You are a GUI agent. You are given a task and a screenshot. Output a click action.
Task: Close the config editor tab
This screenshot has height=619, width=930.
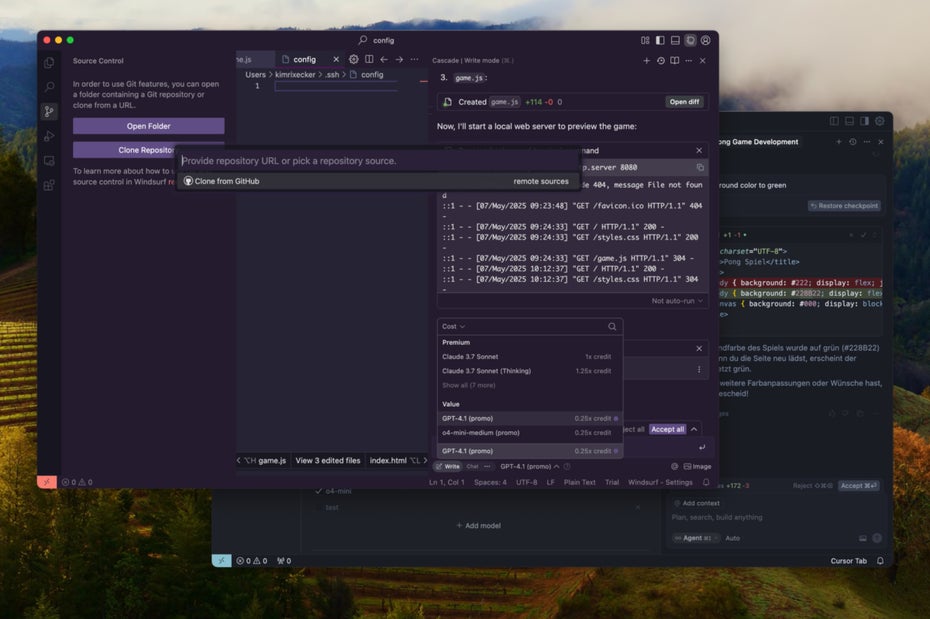336,59
